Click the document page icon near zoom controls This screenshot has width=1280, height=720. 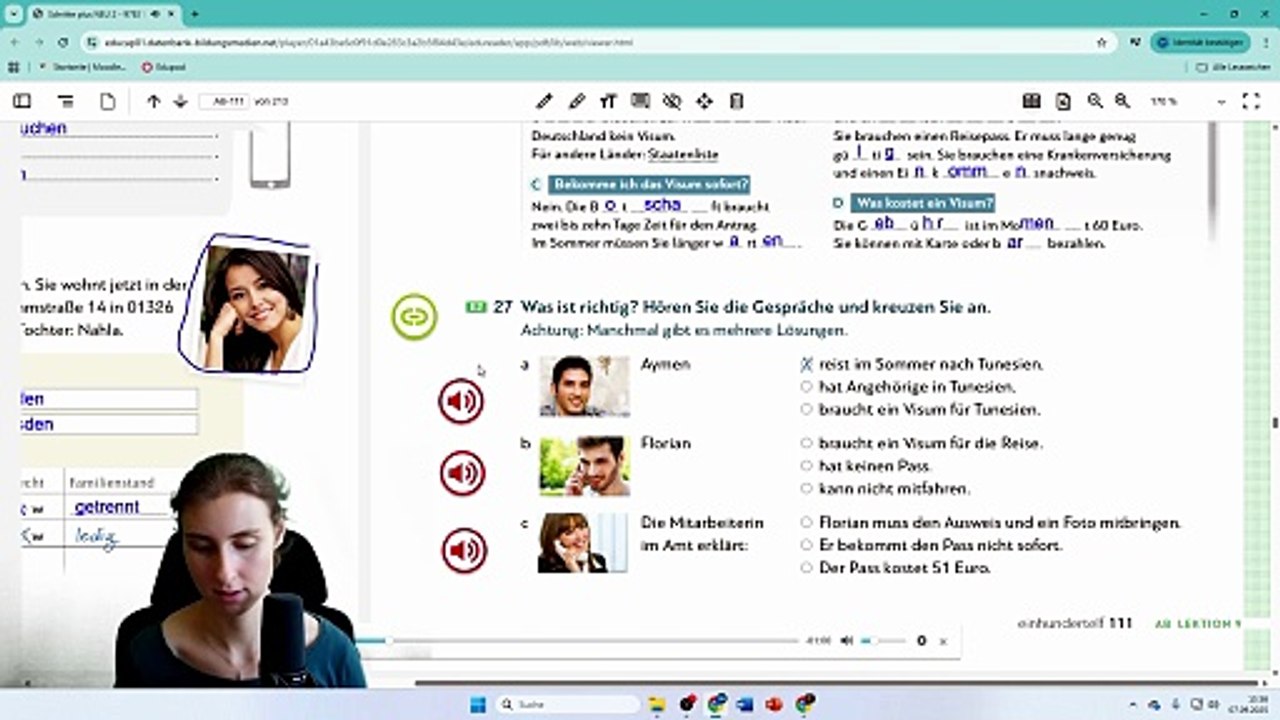(1063, 101)
